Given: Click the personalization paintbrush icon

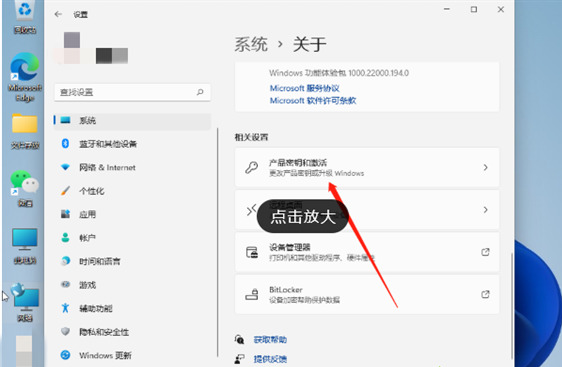Looking at the screenshot, I should [x=65, y=191].
